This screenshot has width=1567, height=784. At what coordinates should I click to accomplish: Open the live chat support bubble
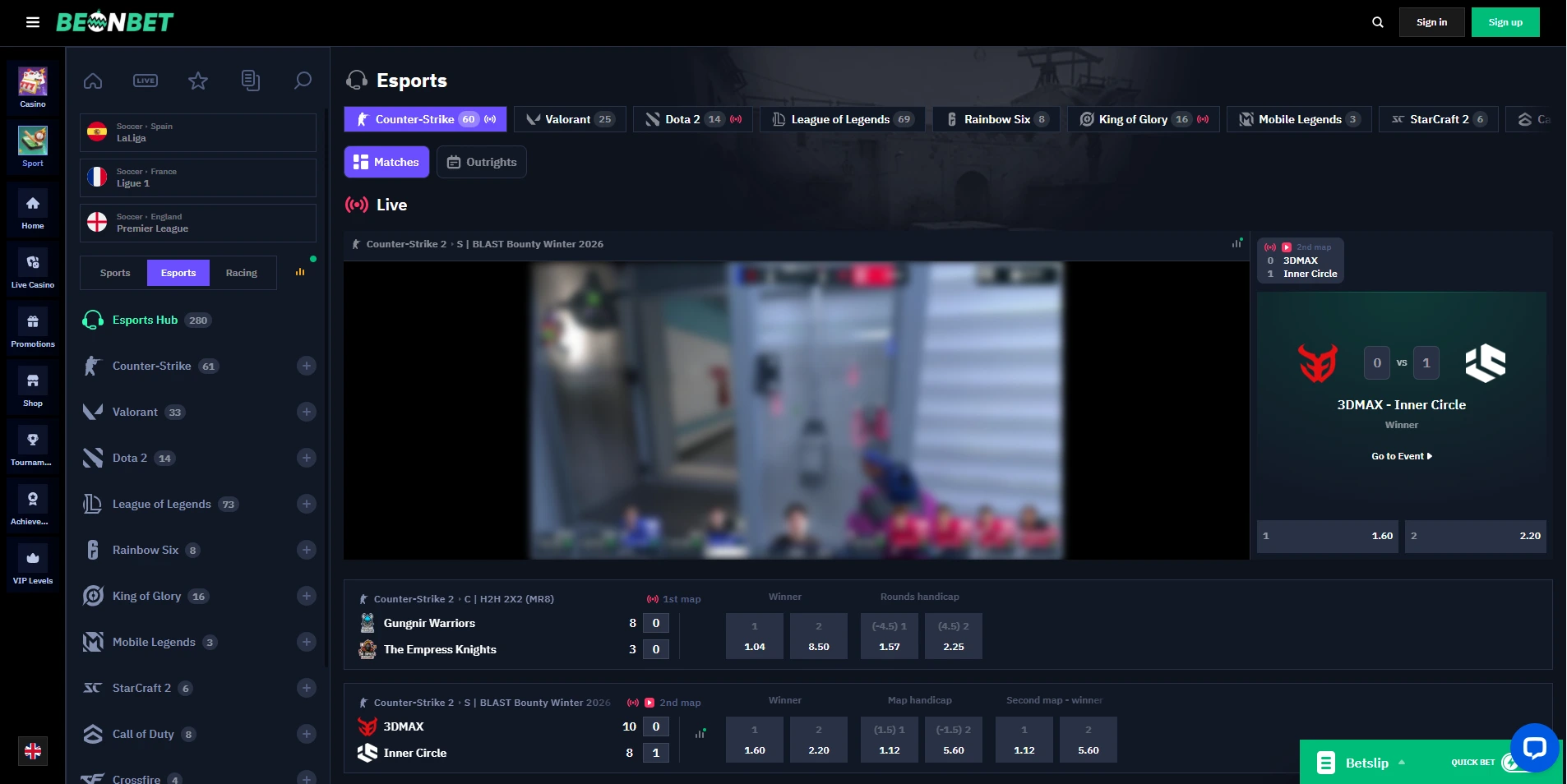coord(1534,747)
